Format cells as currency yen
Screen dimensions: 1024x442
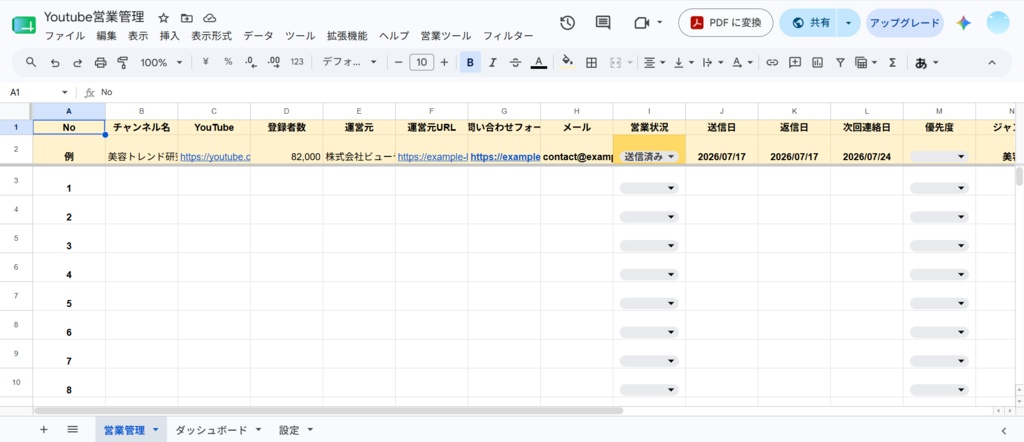coord(206,62)
